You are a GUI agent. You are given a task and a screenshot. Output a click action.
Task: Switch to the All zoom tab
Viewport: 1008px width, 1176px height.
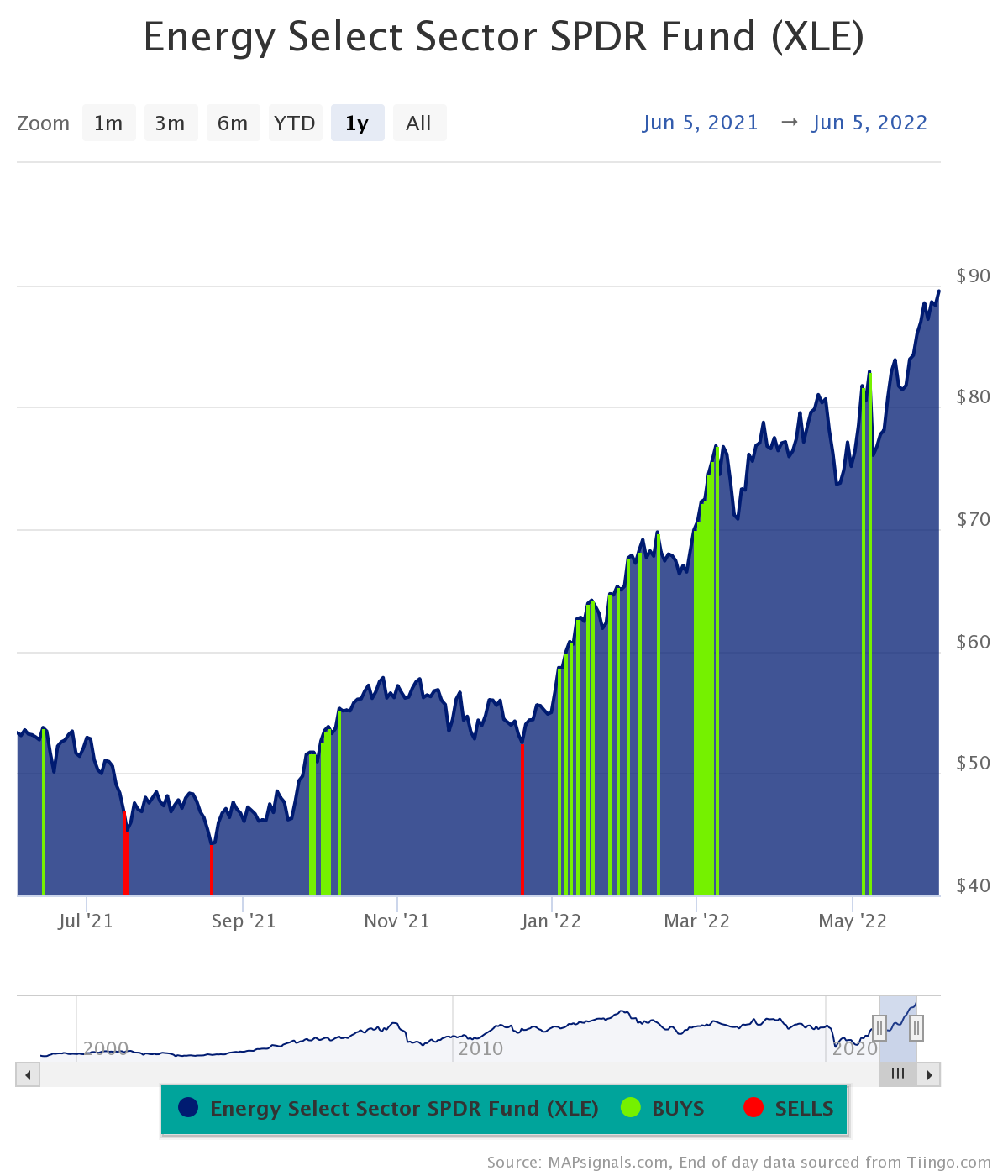[x=419, y=123]
